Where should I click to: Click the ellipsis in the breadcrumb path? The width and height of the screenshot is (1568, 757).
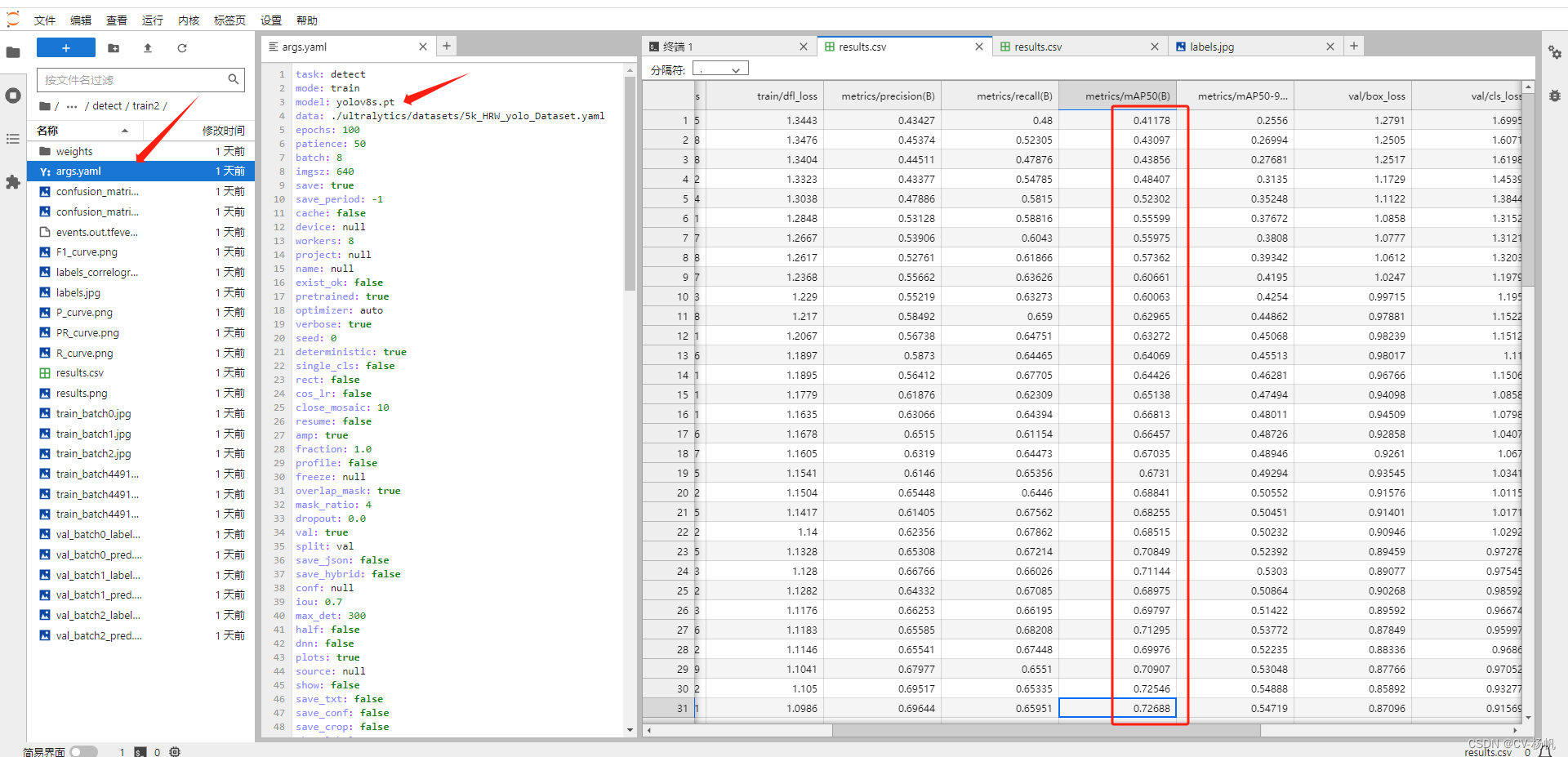[72, 106]
